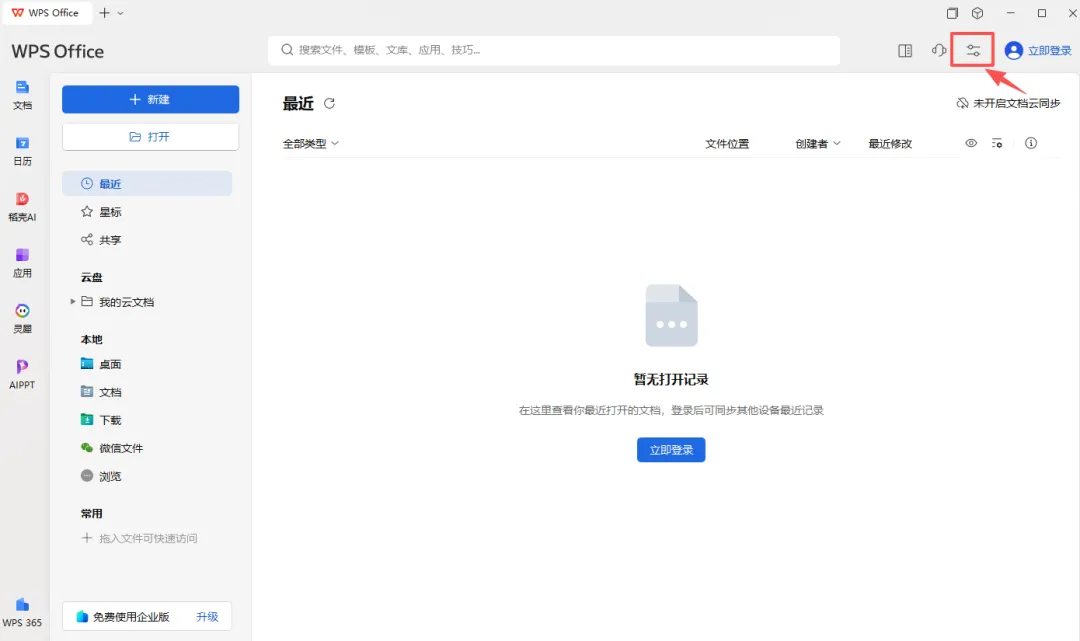Open the 全部类型 filter dropdown
This screenshot has width=1080, height=641.
tap(311, 143)
